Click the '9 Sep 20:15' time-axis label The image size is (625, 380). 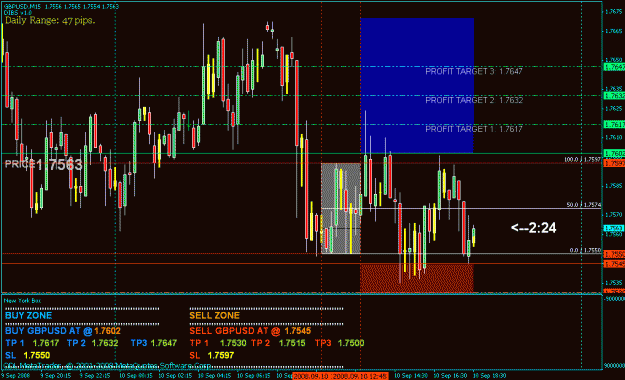56,376
